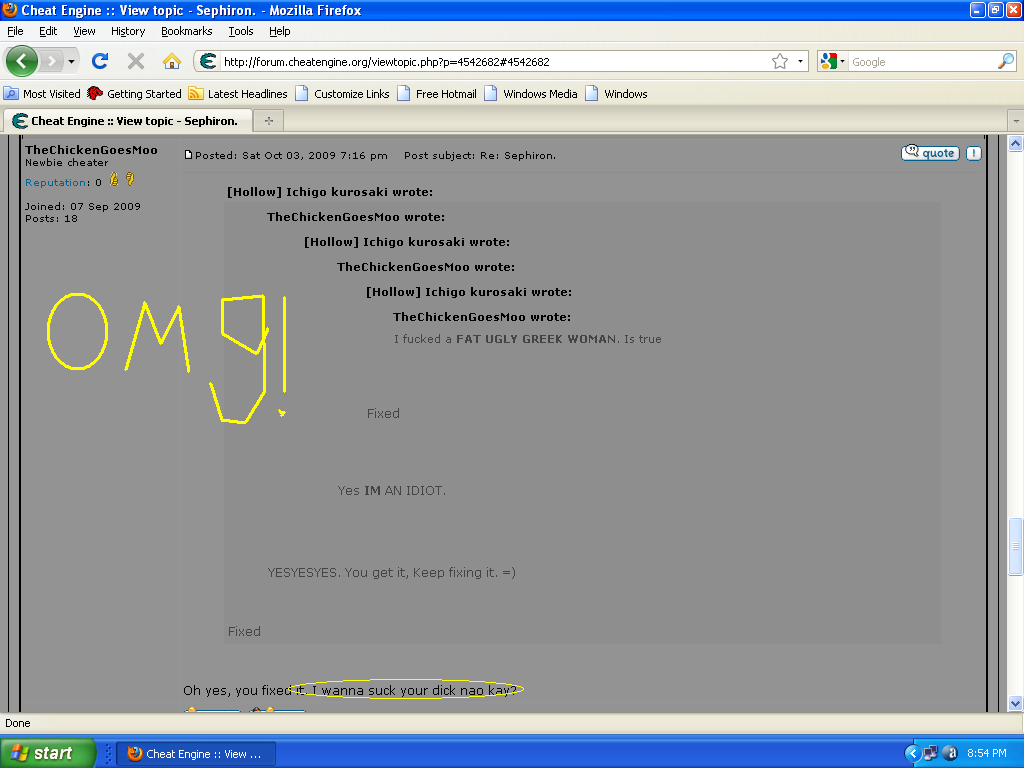
Task: Click the Firefox Home icon
Action: click(x=171, y=61)
